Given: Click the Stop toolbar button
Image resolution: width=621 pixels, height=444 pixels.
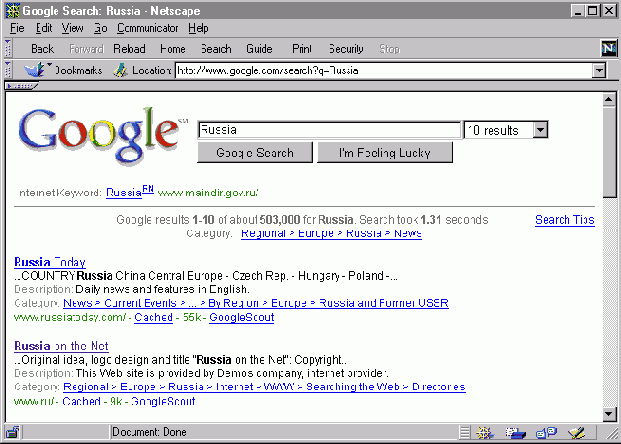Looking at the screenshot, I should [390, 49].
